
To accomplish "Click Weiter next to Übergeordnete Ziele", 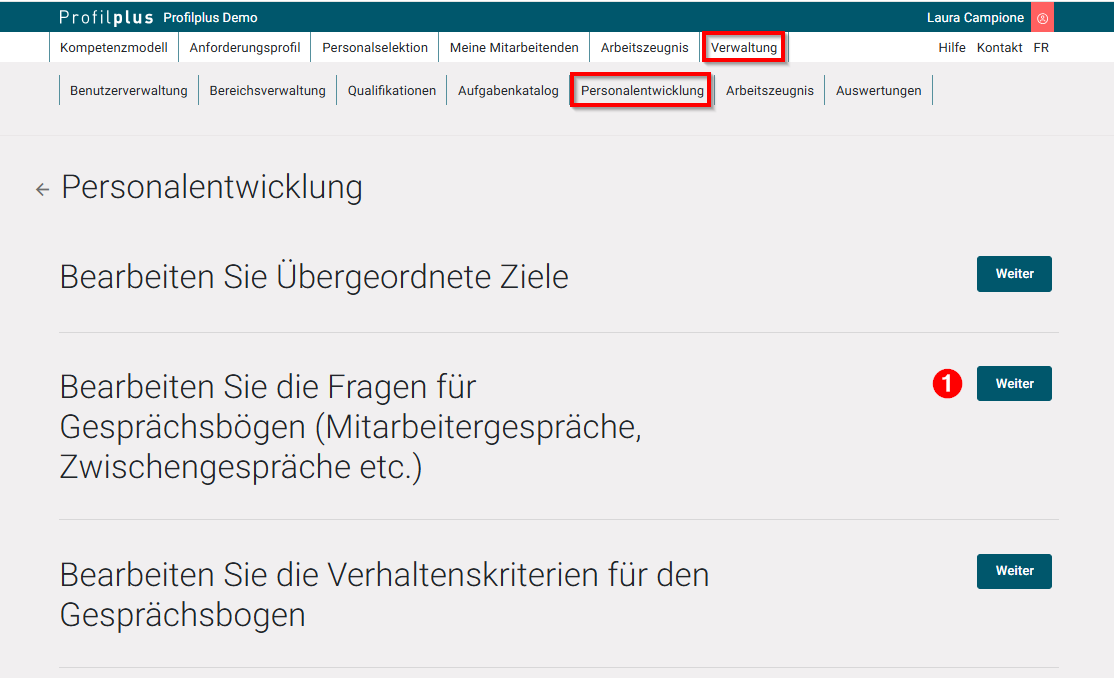I will [x=1013, y=273].
